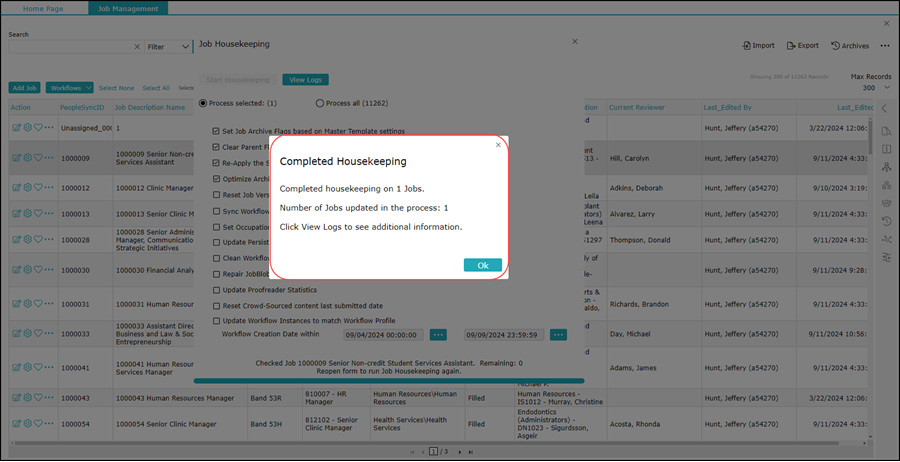Click Ok in Completed Housekeeping dialog

(482, 265)
